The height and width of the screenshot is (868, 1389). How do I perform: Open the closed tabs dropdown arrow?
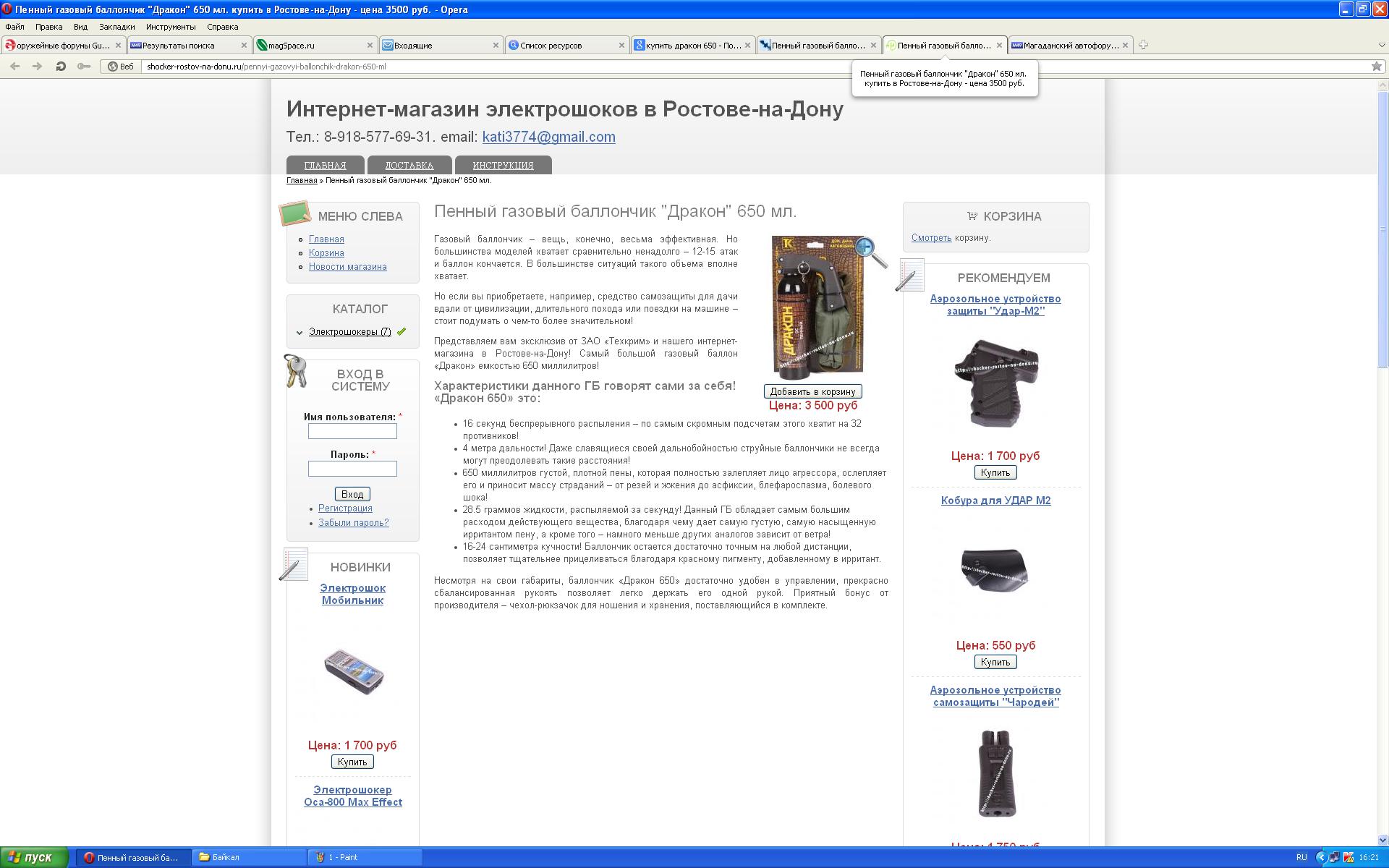[x=1380, y=45]
